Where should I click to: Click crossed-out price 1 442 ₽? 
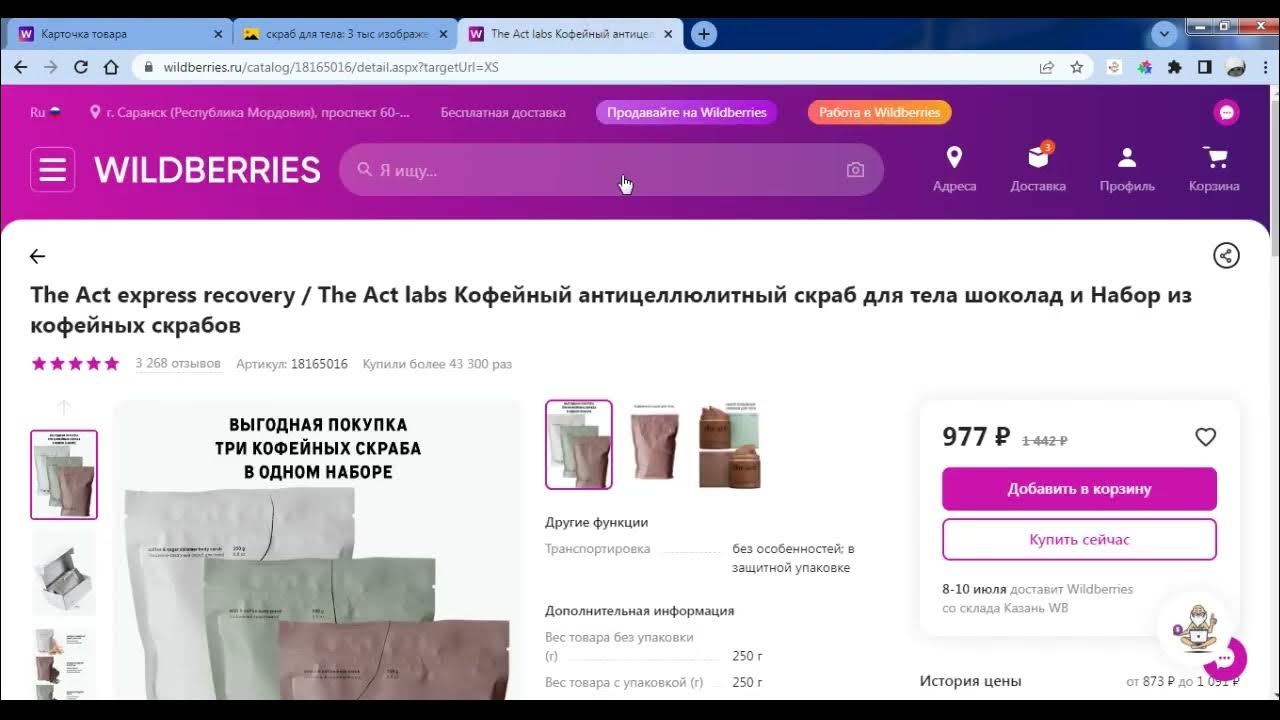coord(1044,441)
